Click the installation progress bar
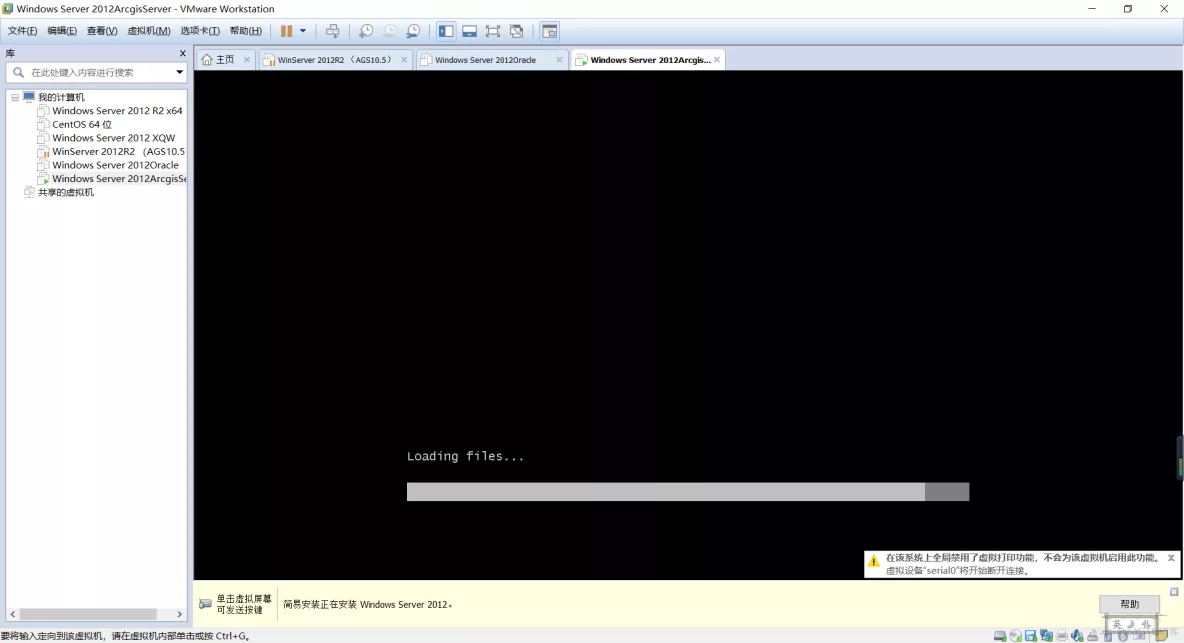 click(687, 491)
